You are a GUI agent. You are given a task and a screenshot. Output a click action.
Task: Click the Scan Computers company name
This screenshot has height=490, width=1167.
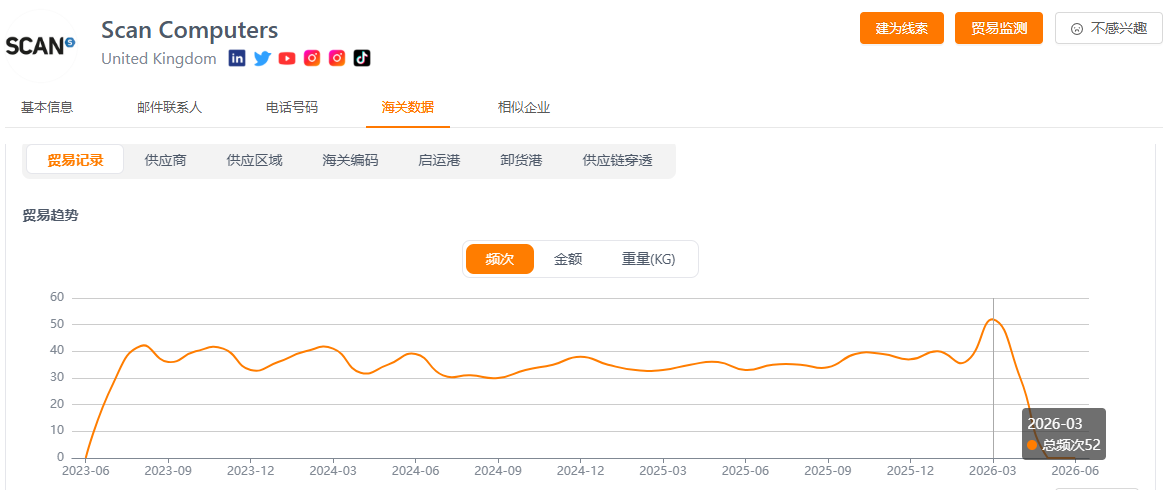[190, 31]
